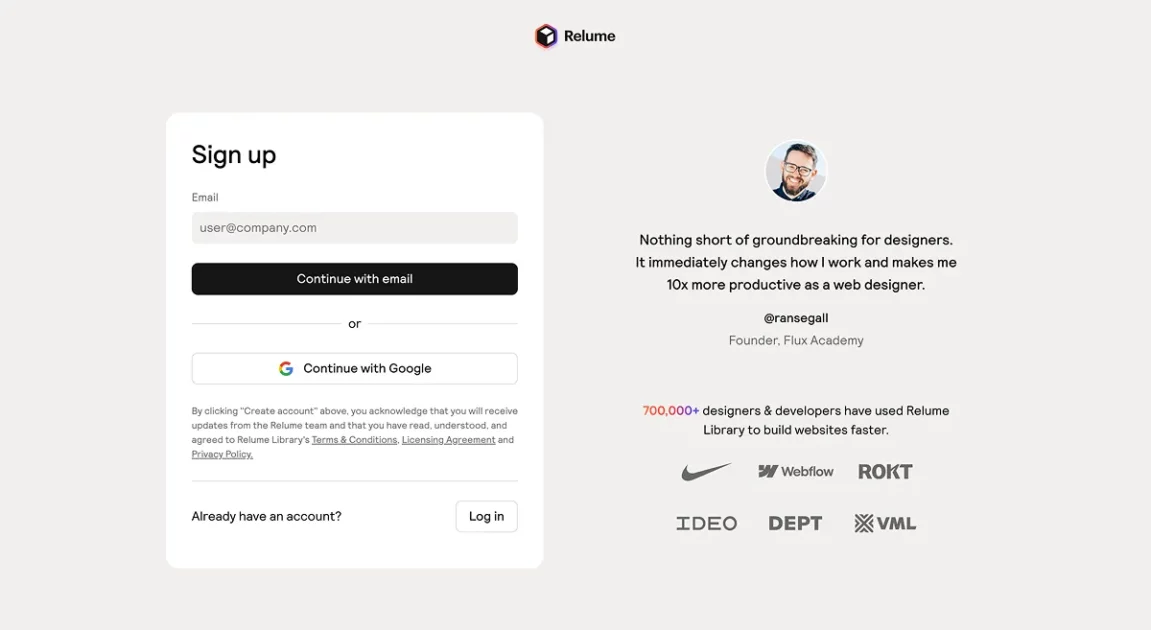
Task: Sign up using Continue with Google
Action: (x=354, y=369)
